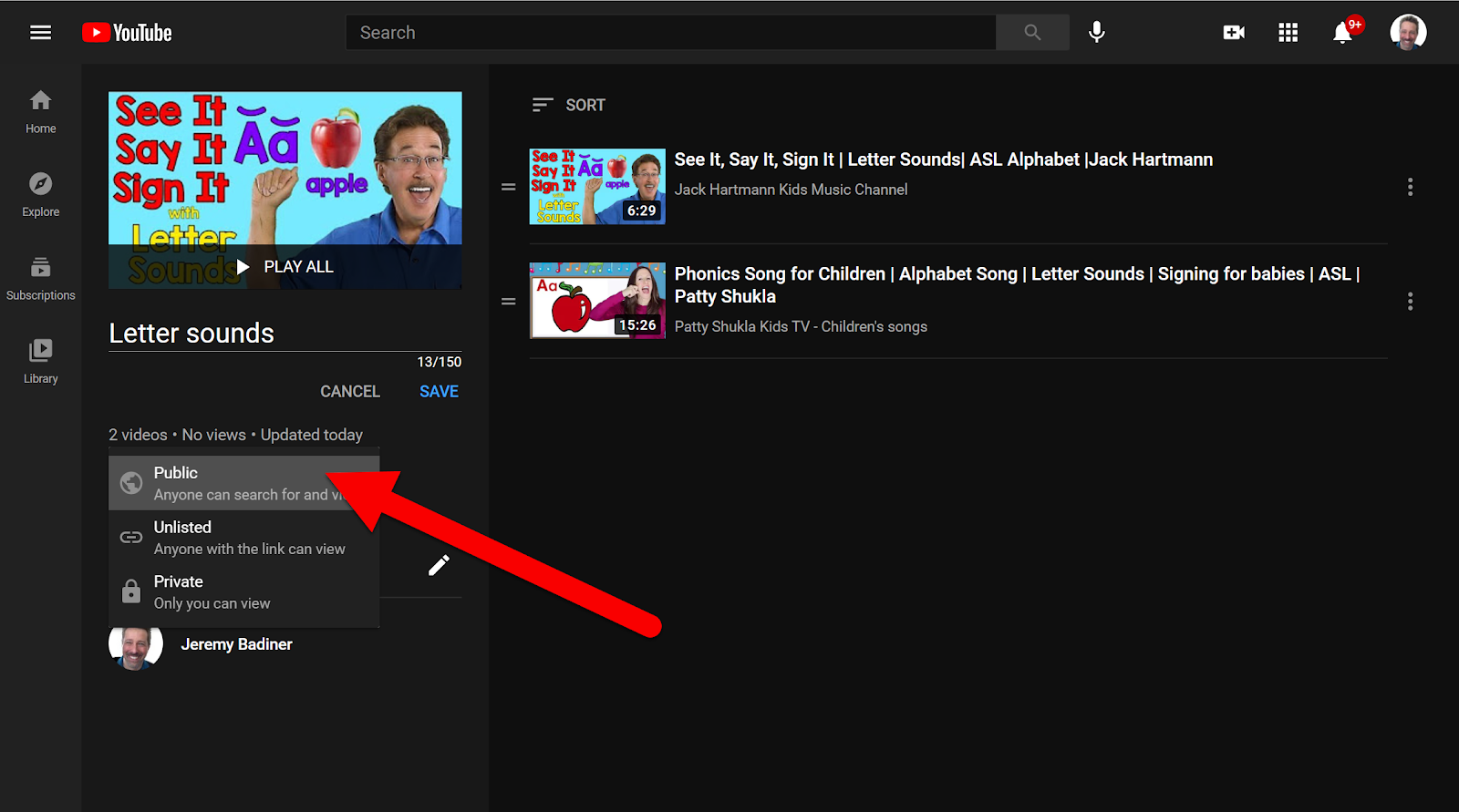Screen dimensions: 1459x812
Task: Click the Letter sounds title field
Action: [285, 334]
